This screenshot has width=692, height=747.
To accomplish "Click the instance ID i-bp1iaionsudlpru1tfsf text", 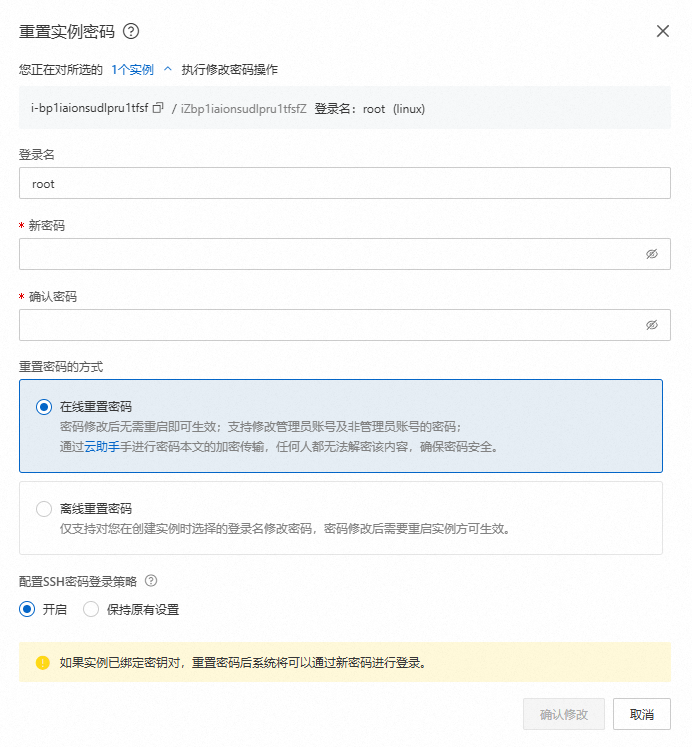I will [x=90, y=109].
